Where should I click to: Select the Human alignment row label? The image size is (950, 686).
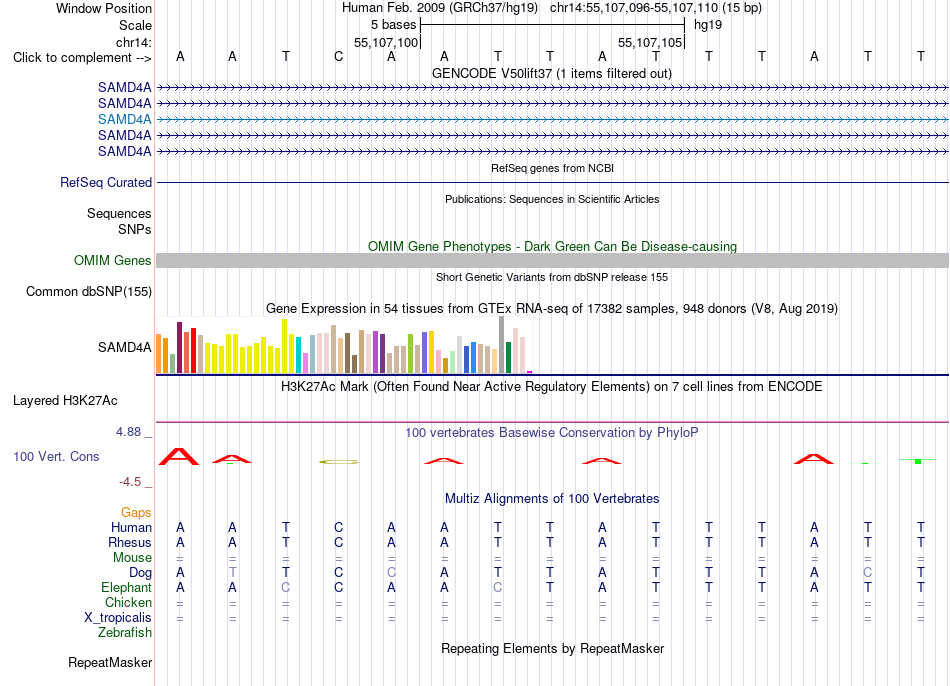point(131,527)
